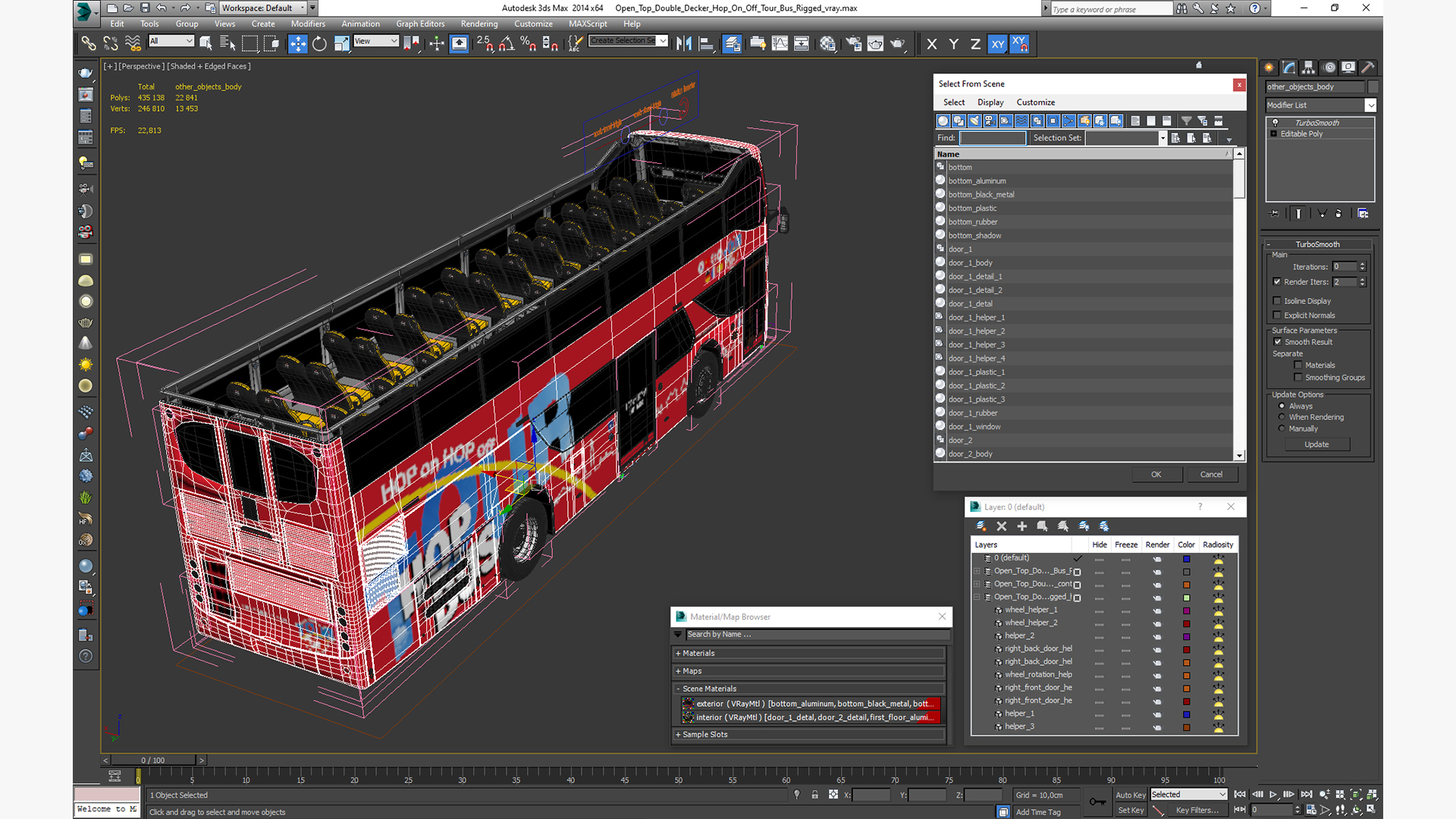The width and height of the screenshot is (1456, 819).
Task: Toggle Display Geometry filter in Select From Scene
Action: (x=943, y=121)
